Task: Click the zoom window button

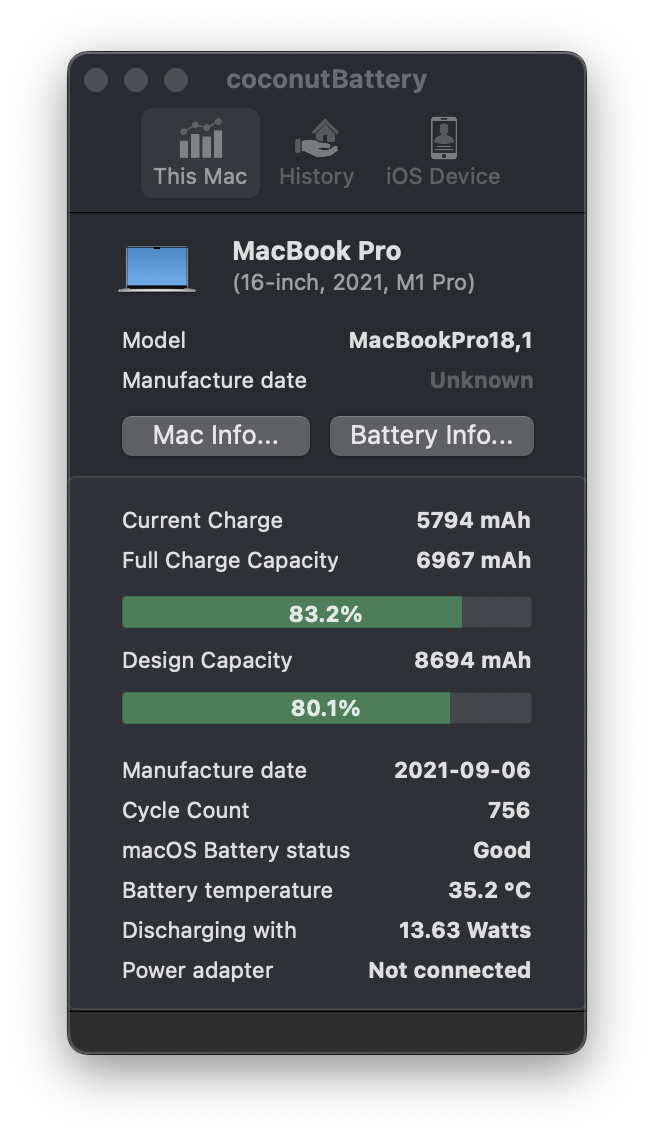Action: pyautogui.click(x=176, y=80)
